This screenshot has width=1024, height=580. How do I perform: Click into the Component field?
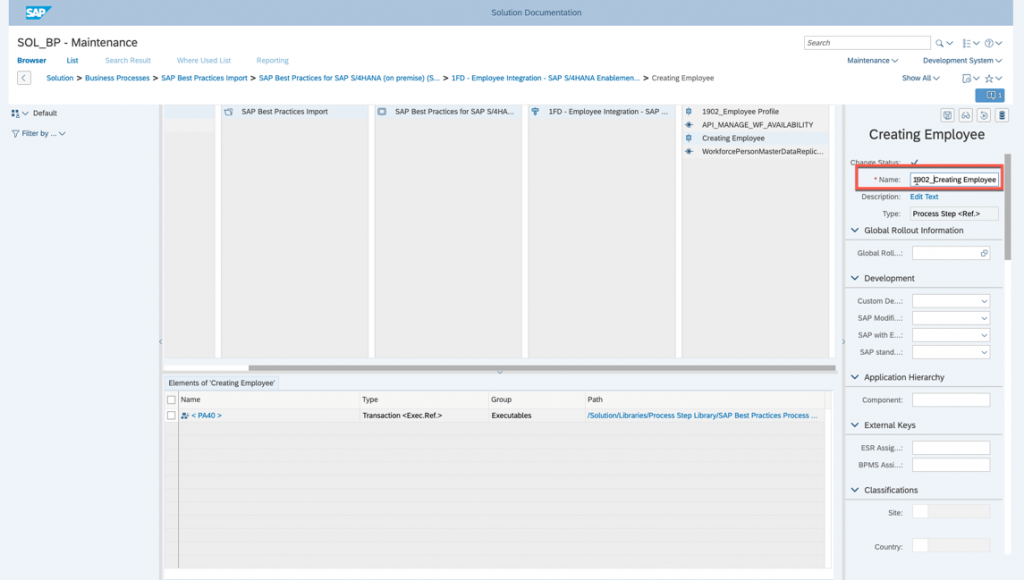(x=951, y=400)
